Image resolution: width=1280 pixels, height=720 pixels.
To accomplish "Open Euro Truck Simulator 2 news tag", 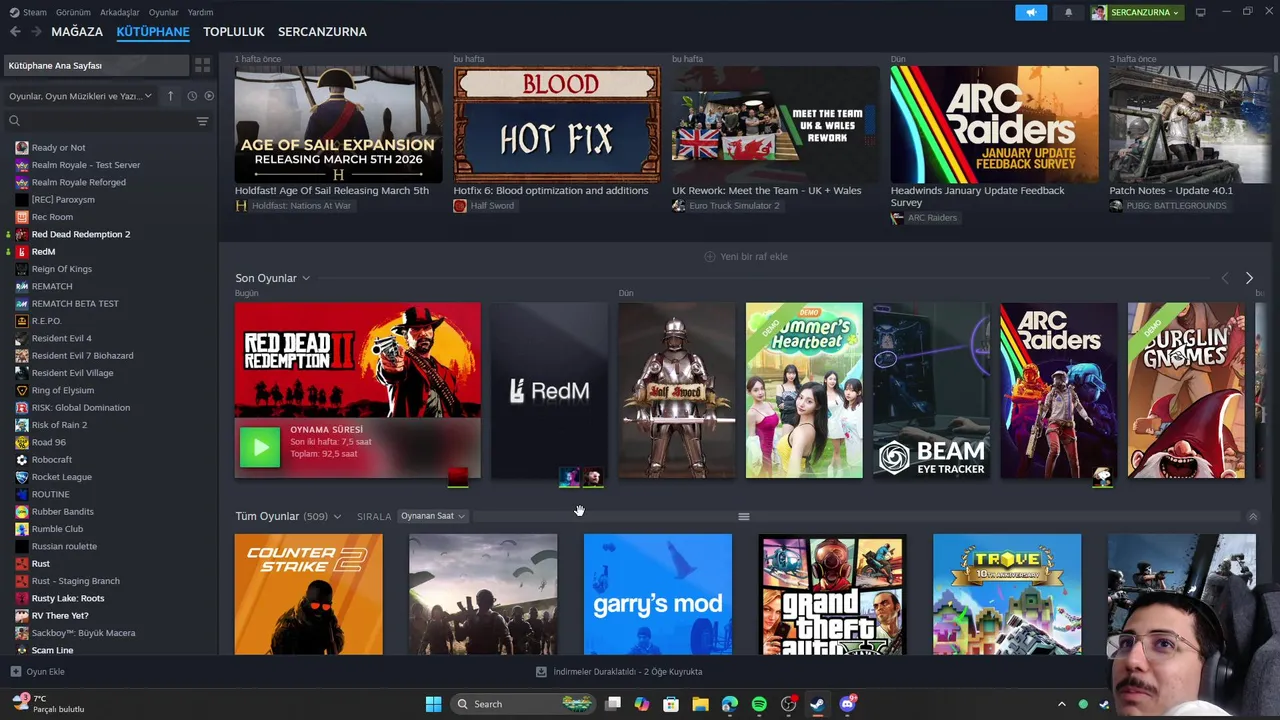I will (x=726, y=206).
